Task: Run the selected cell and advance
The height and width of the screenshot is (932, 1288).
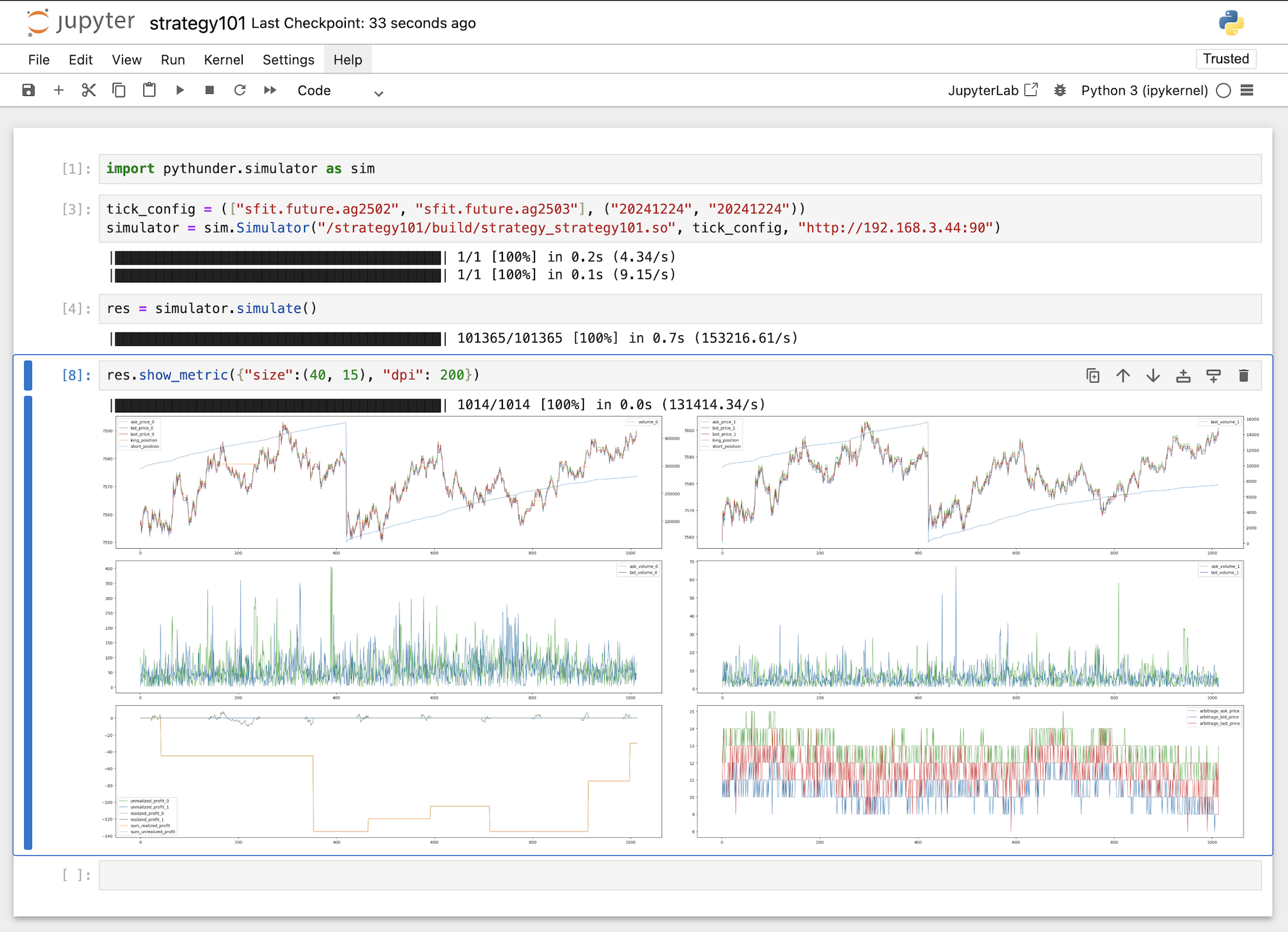Action: coord(180,90)
